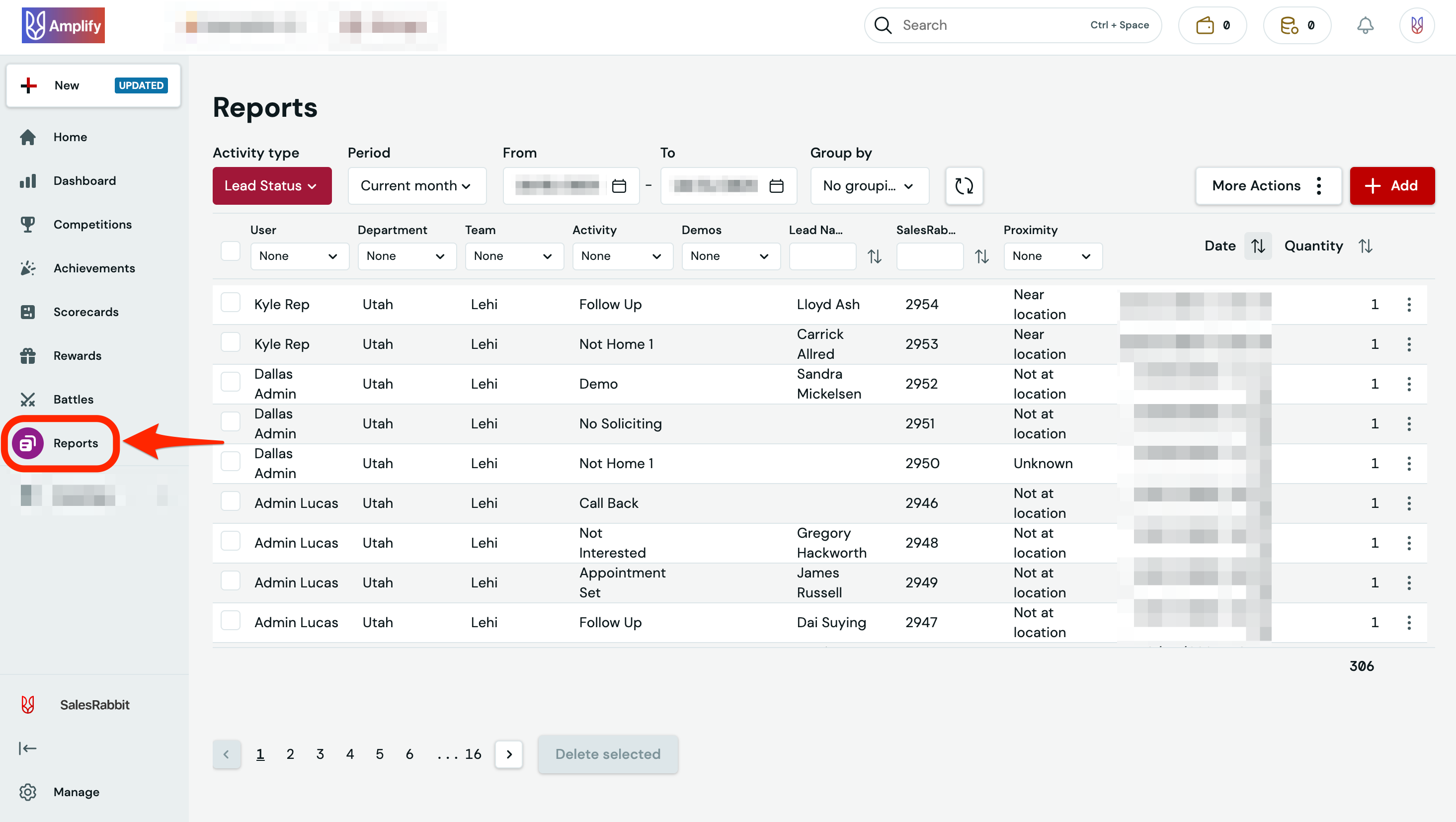
Task: Select the Dashboard icon in the sidebar
Action: tap(28, 180)
